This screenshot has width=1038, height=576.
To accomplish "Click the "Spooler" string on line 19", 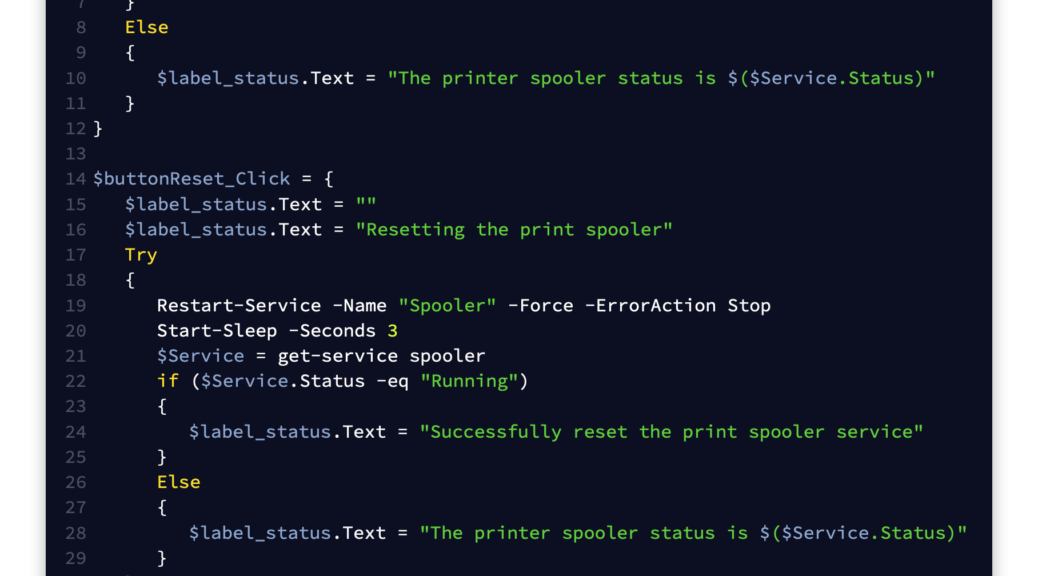I will pos(447,305).
